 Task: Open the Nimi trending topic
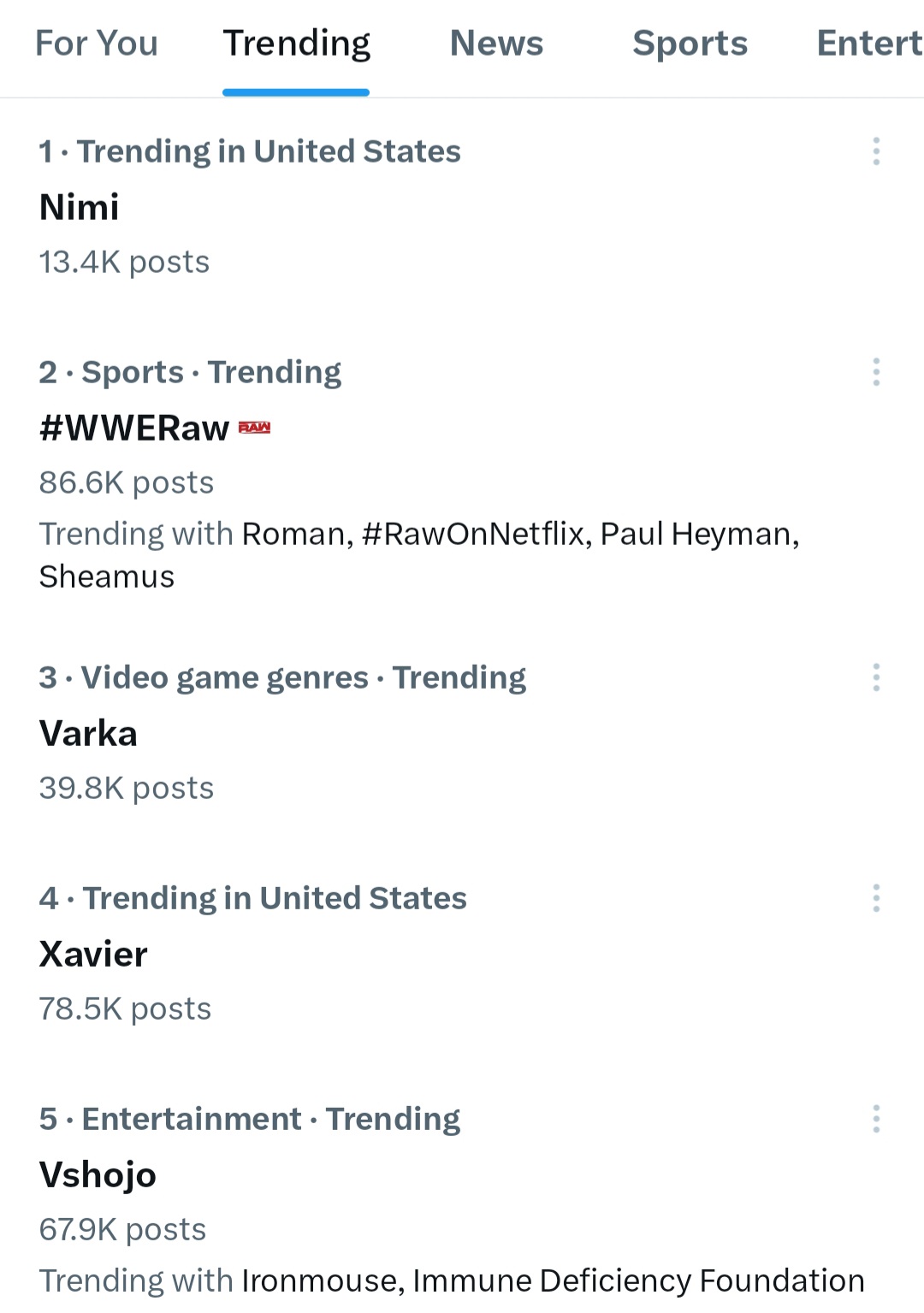(x=80, y=207)
